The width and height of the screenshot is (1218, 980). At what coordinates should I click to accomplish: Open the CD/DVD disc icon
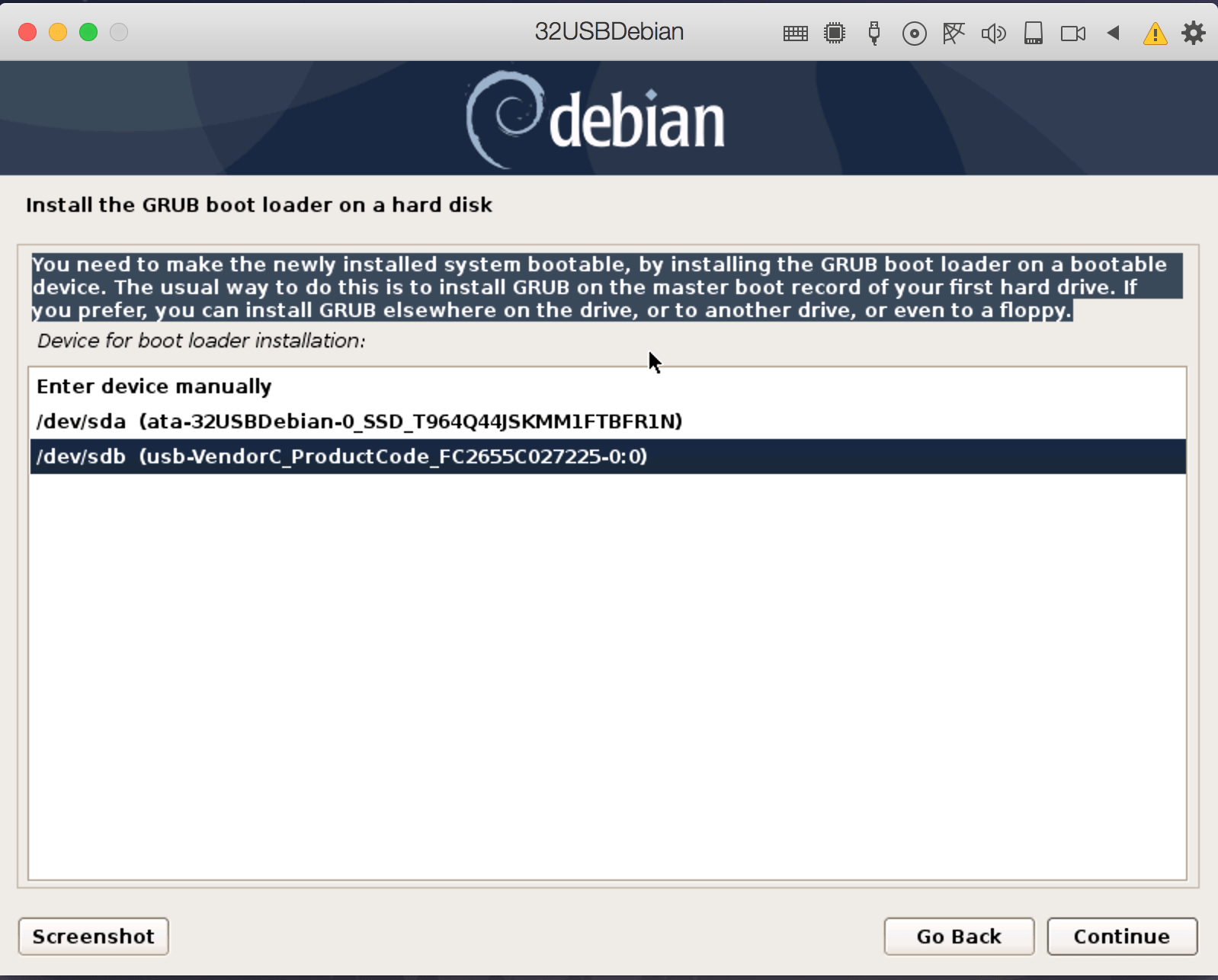pos(914,34)
